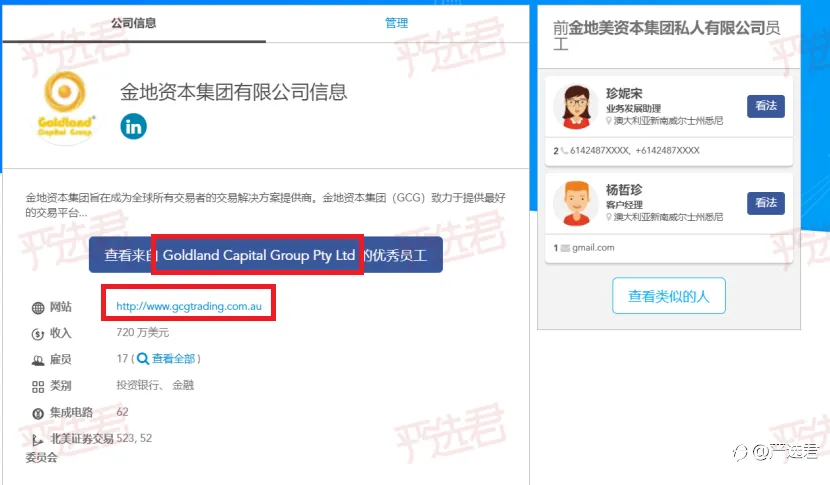
Task: Select the job title 客户经理
Action: point(625,205)
